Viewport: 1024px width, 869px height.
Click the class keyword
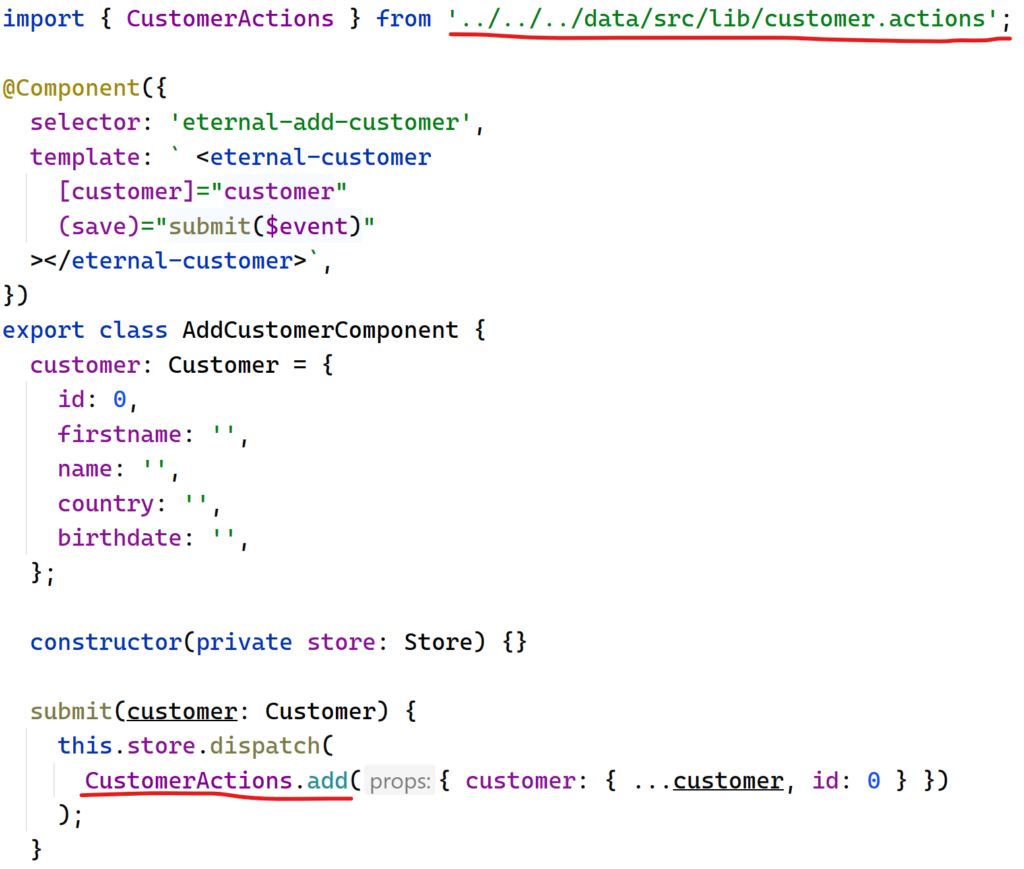[133, 330]
